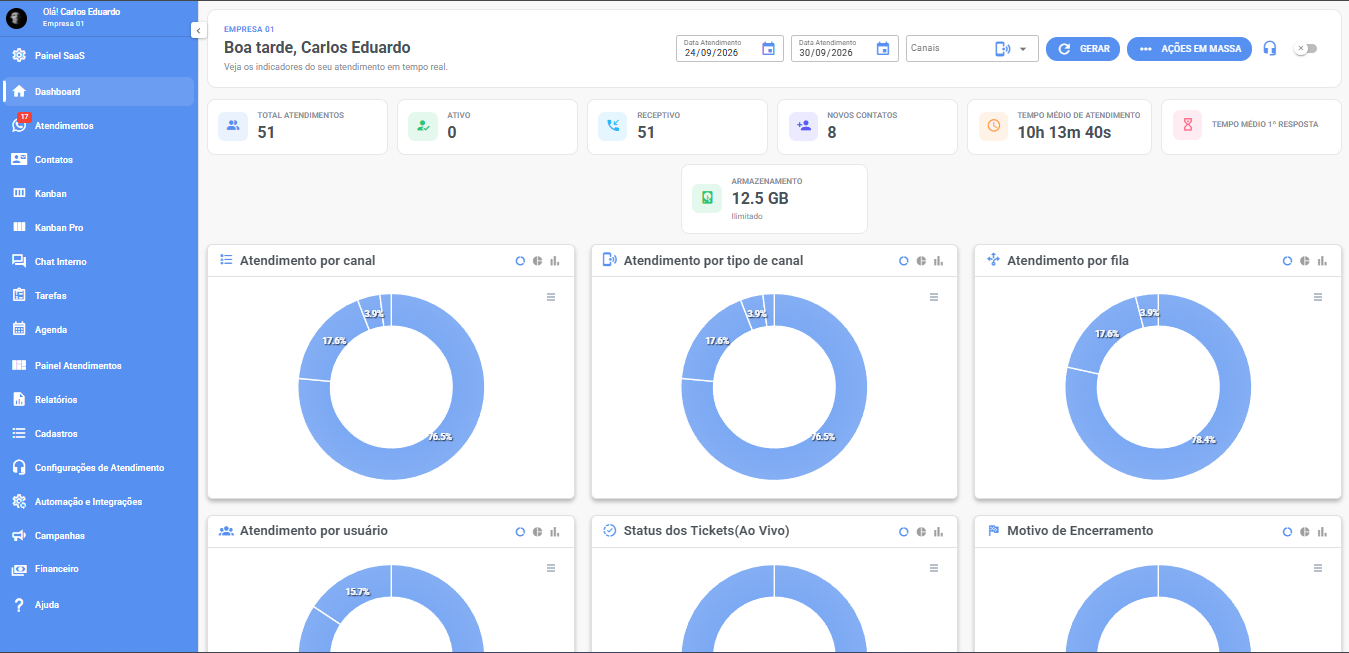The image size is (1349, 653).
Task: Click the Automação e Integrações gears icon
Action: pos(19,501)
